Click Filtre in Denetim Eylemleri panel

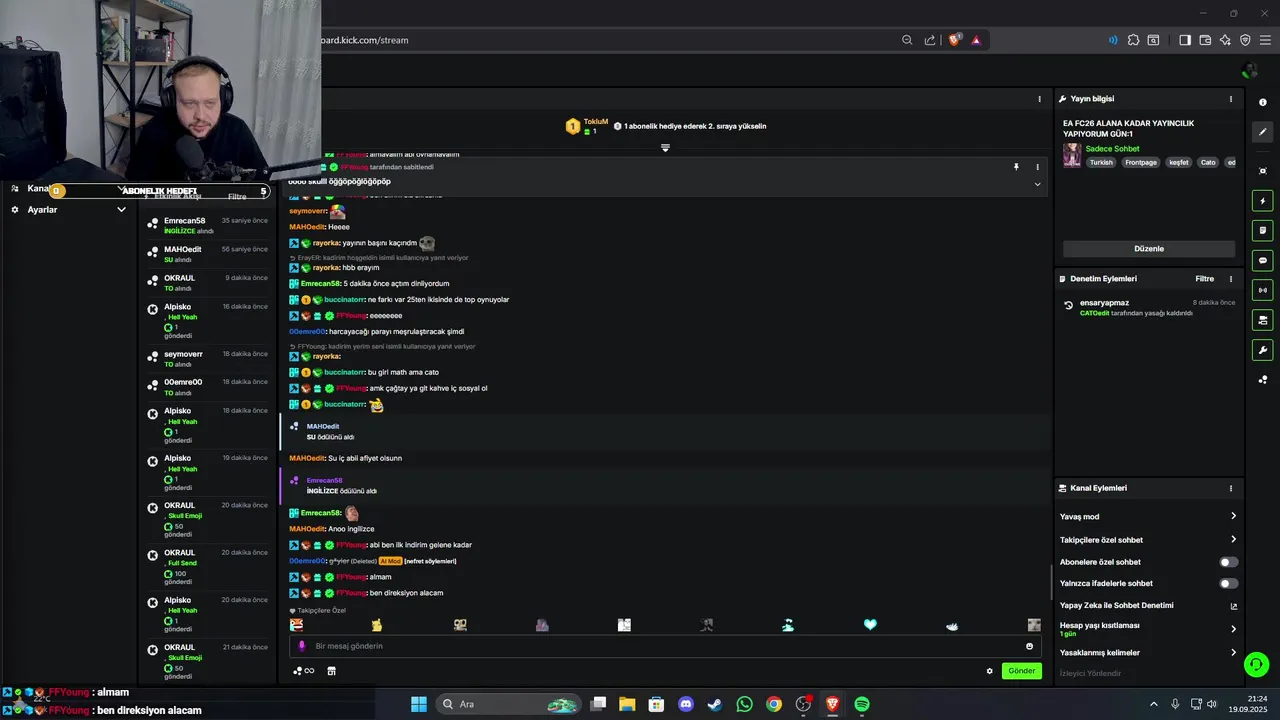pyautogui.click(x=1205, y=279)
